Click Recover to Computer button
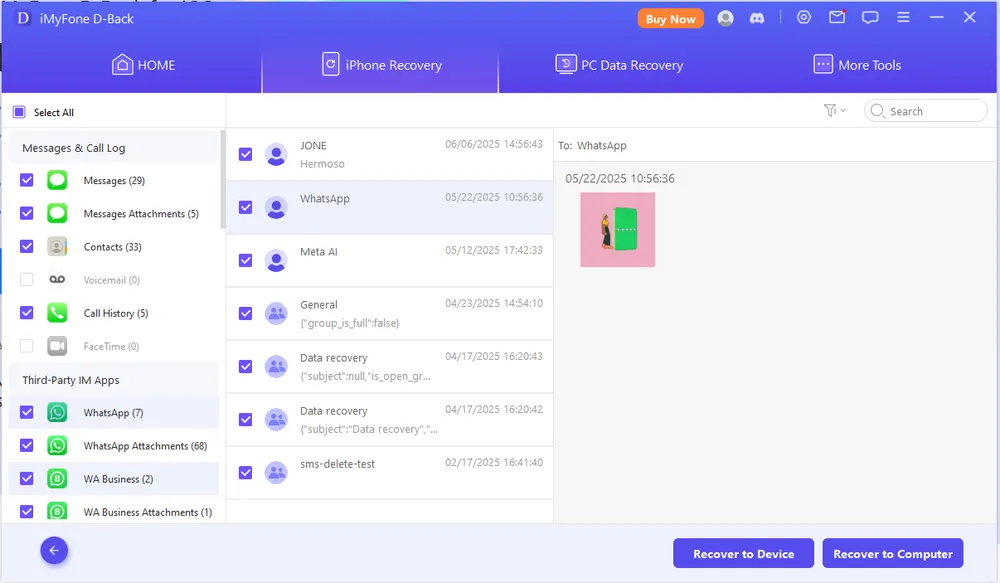 (x=893, y=554)
